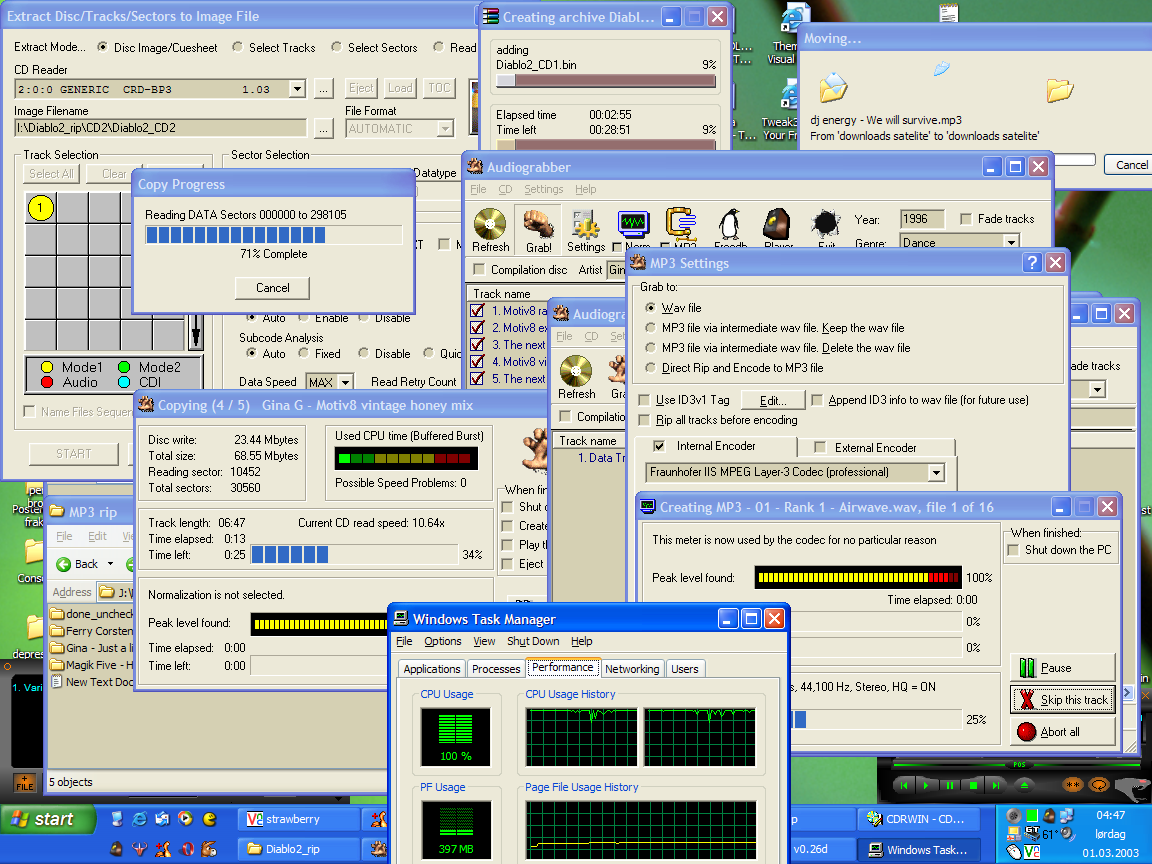
Task: Click the media player stop button
Action: pyautogui.click(x=973, y=785)
